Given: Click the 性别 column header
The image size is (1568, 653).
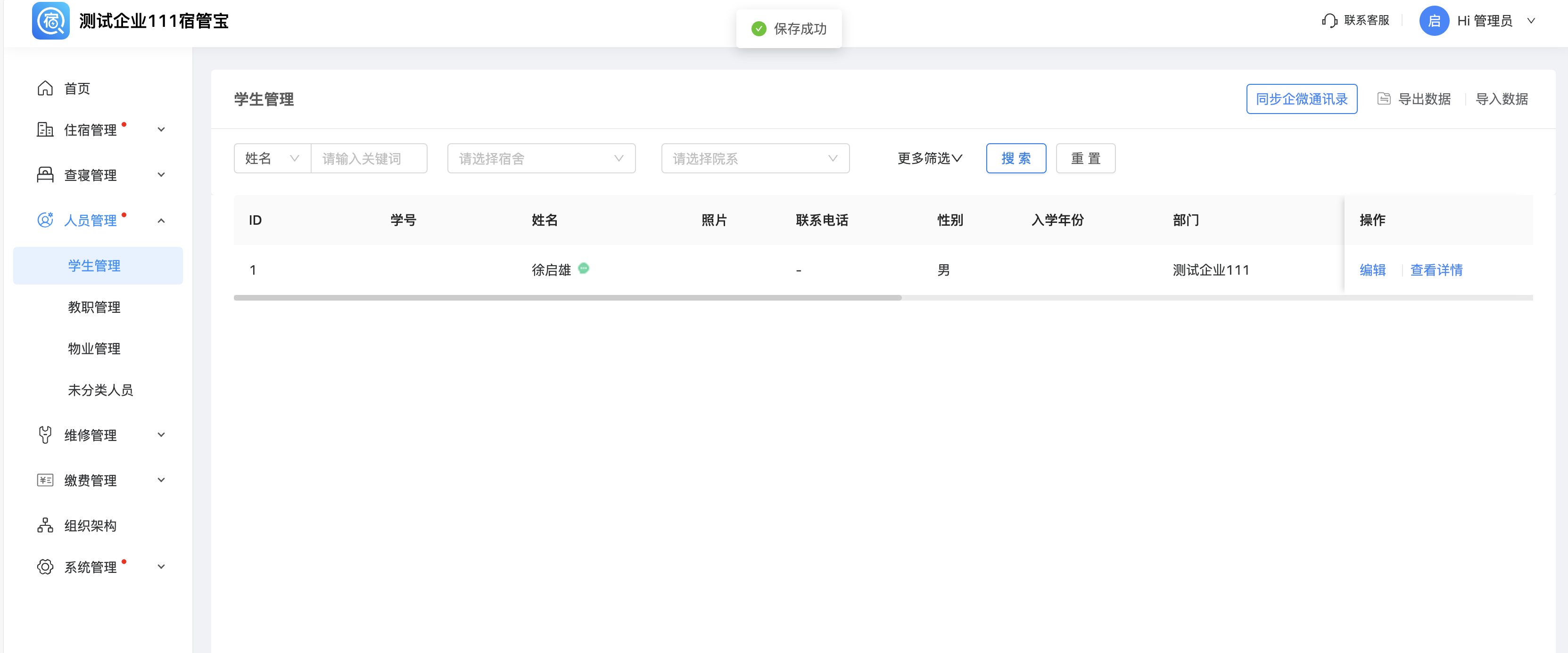Looking at the screenshot, I should 949,220.
